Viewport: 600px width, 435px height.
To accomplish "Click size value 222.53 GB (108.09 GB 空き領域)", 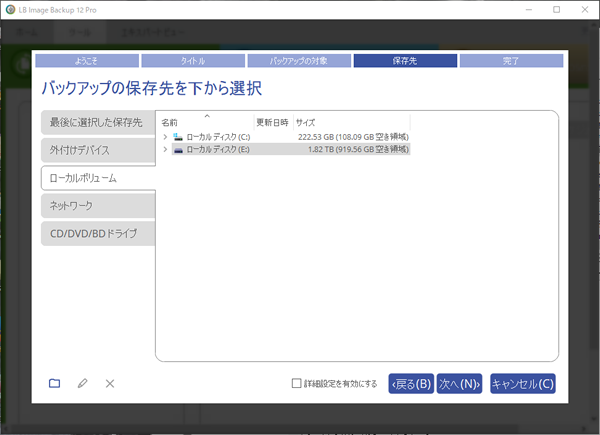I will 353,137.
